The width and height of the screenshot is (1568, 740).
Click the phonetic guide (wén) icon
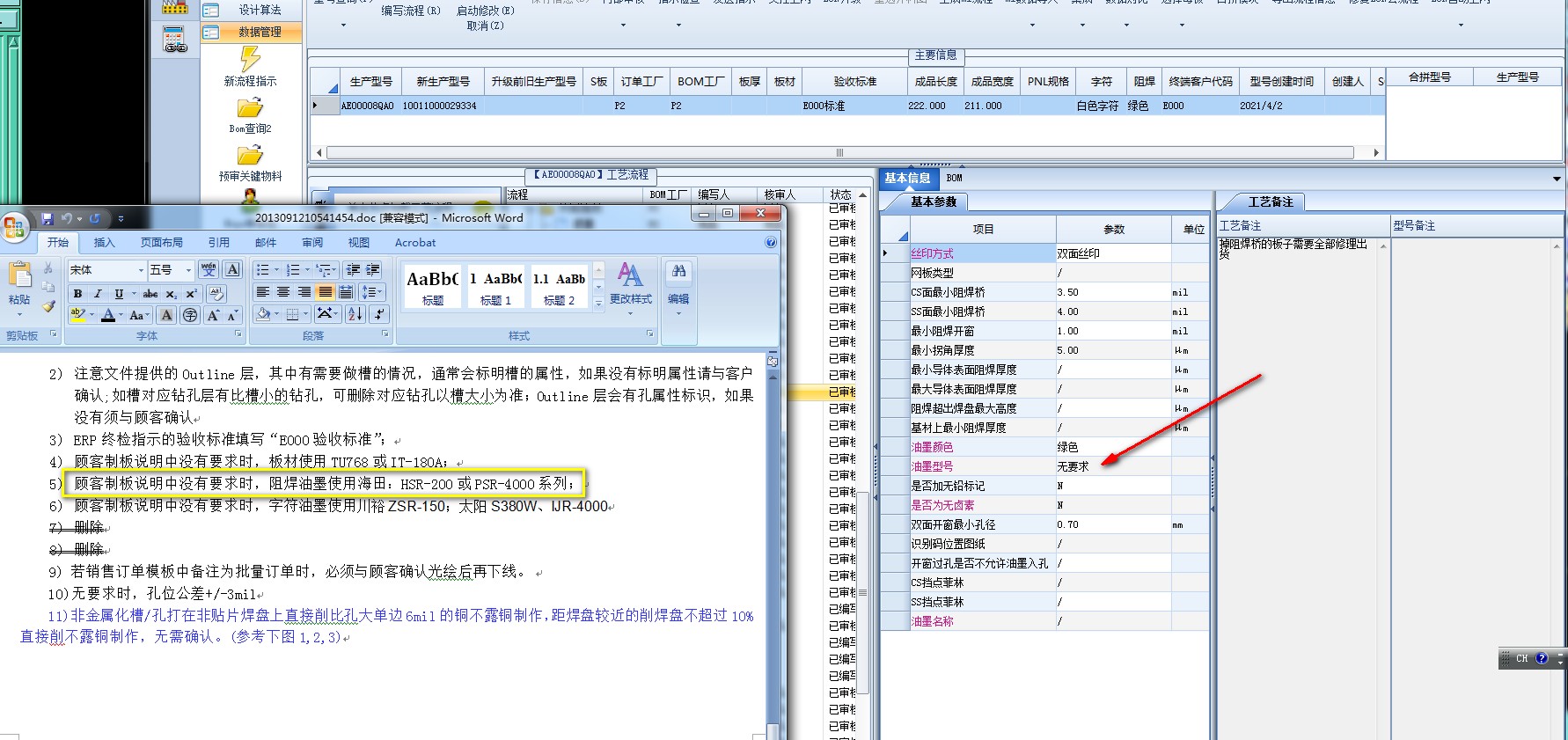click(x=209, y=269)
